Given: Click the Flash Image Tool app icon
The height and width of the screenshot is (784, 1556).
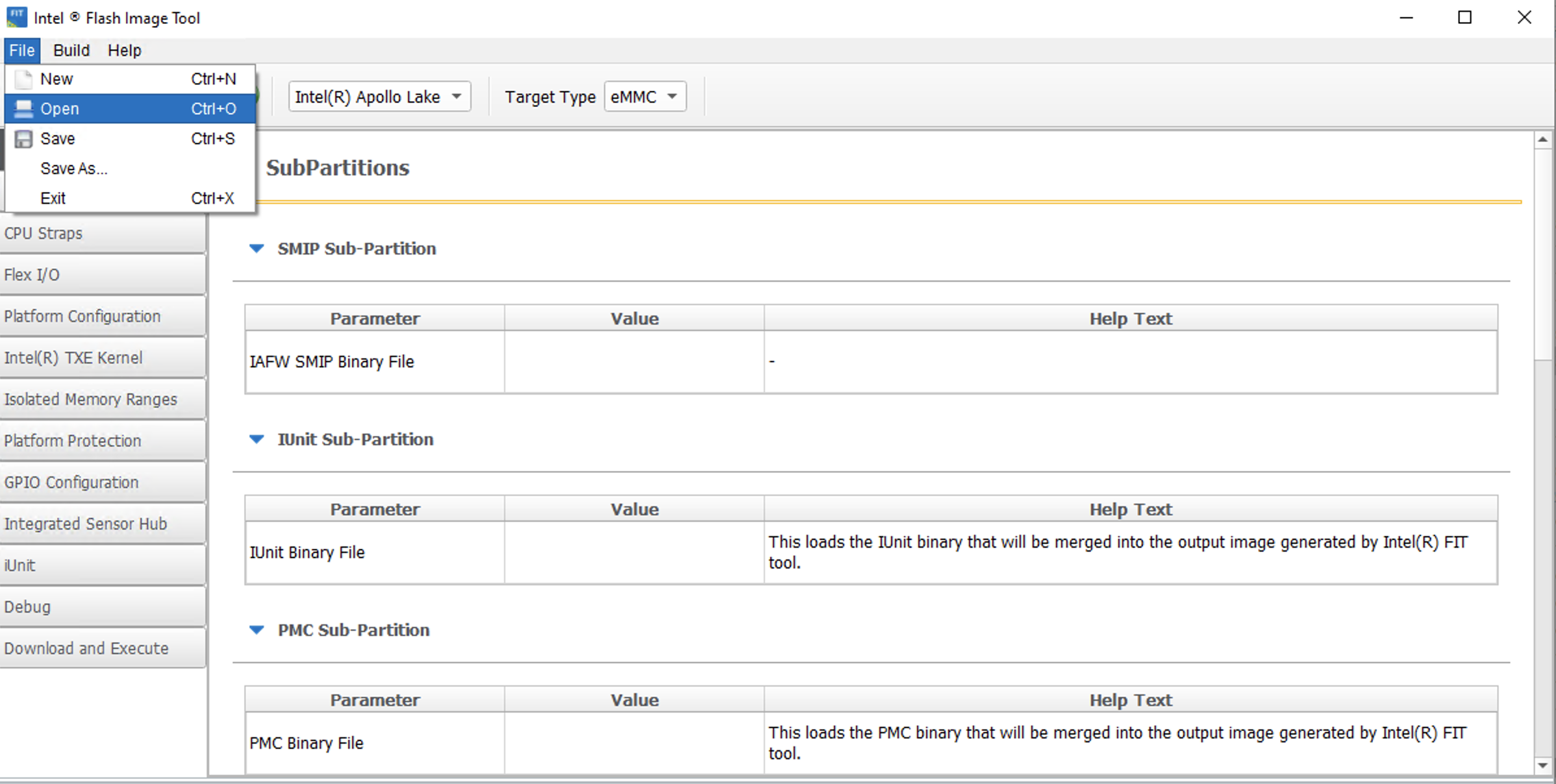Looking at the screenshot, I should click(17, 18).
